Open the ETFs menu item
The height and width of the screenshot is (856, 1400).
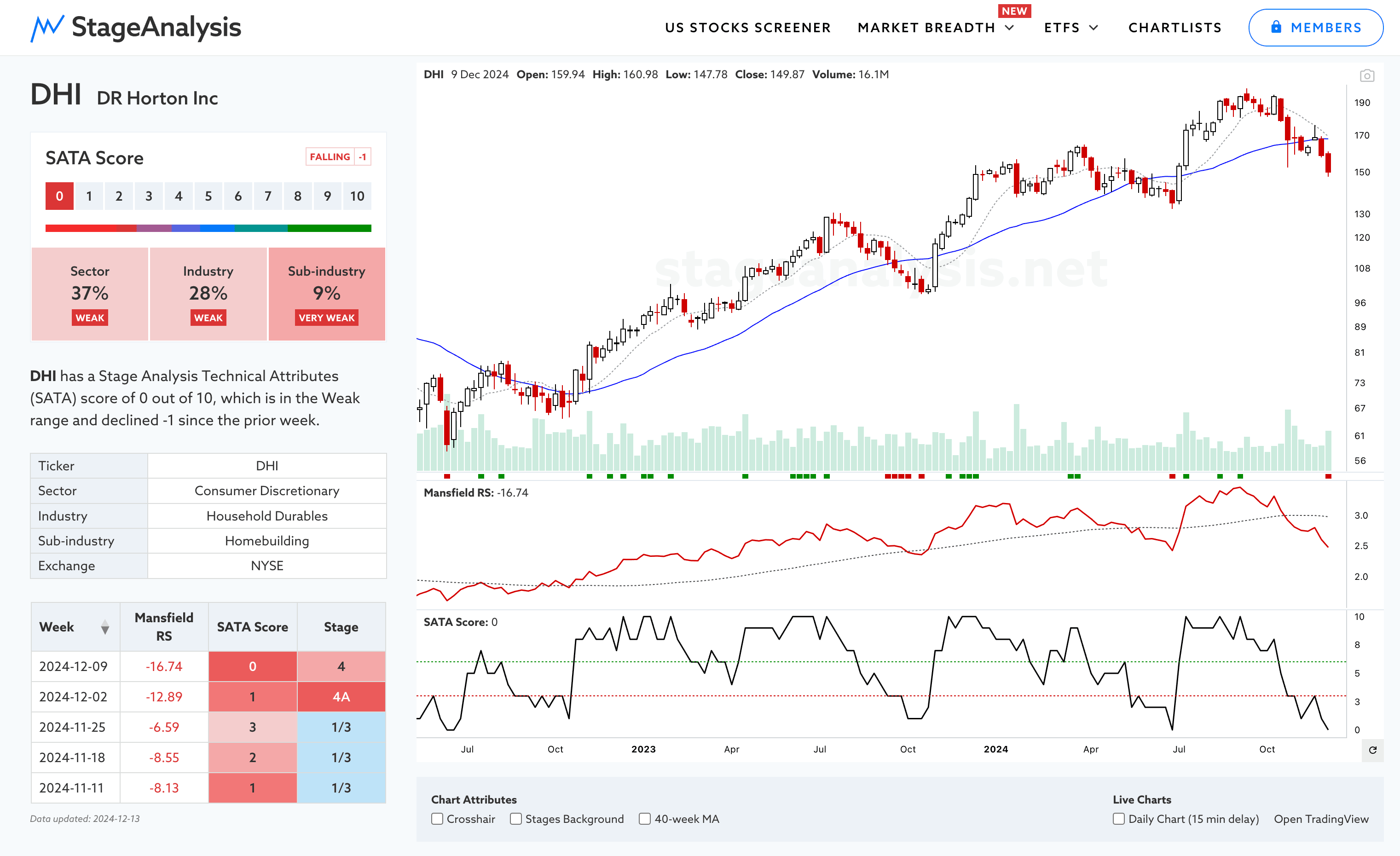(x=1061, y=28)
